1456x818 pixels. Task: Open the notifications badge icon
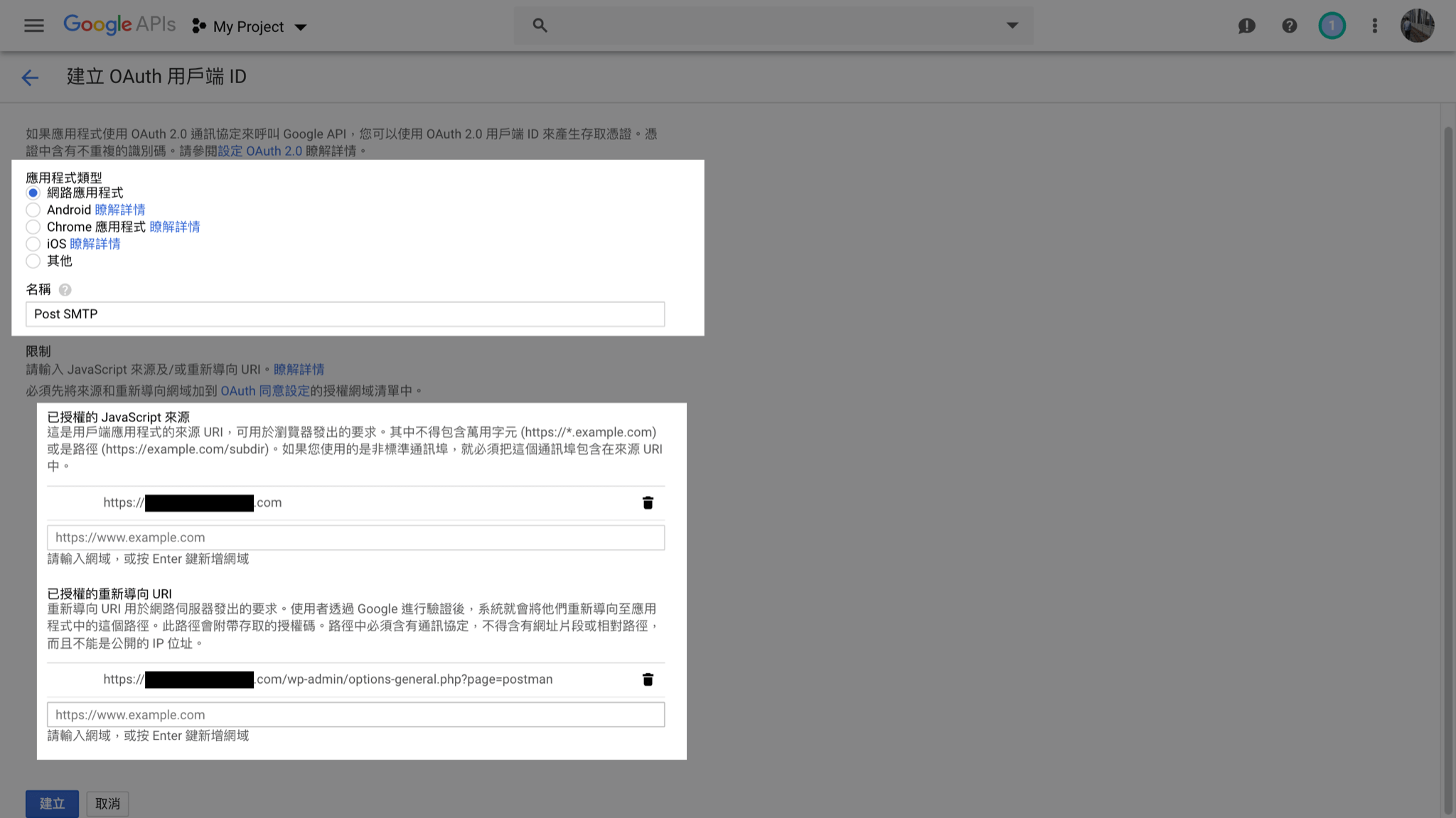click(1332, 26)
